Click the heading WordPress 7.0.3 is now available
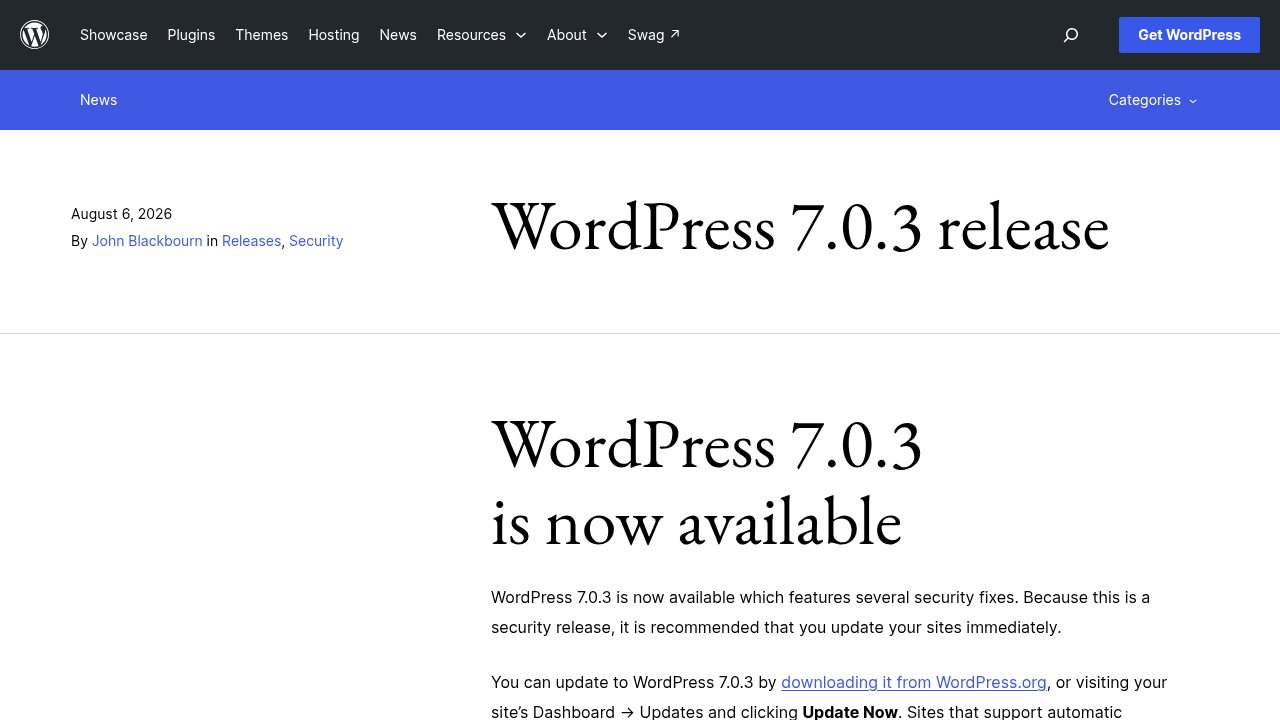This screenshot has width=1280, height=720. tap(707, 483)
